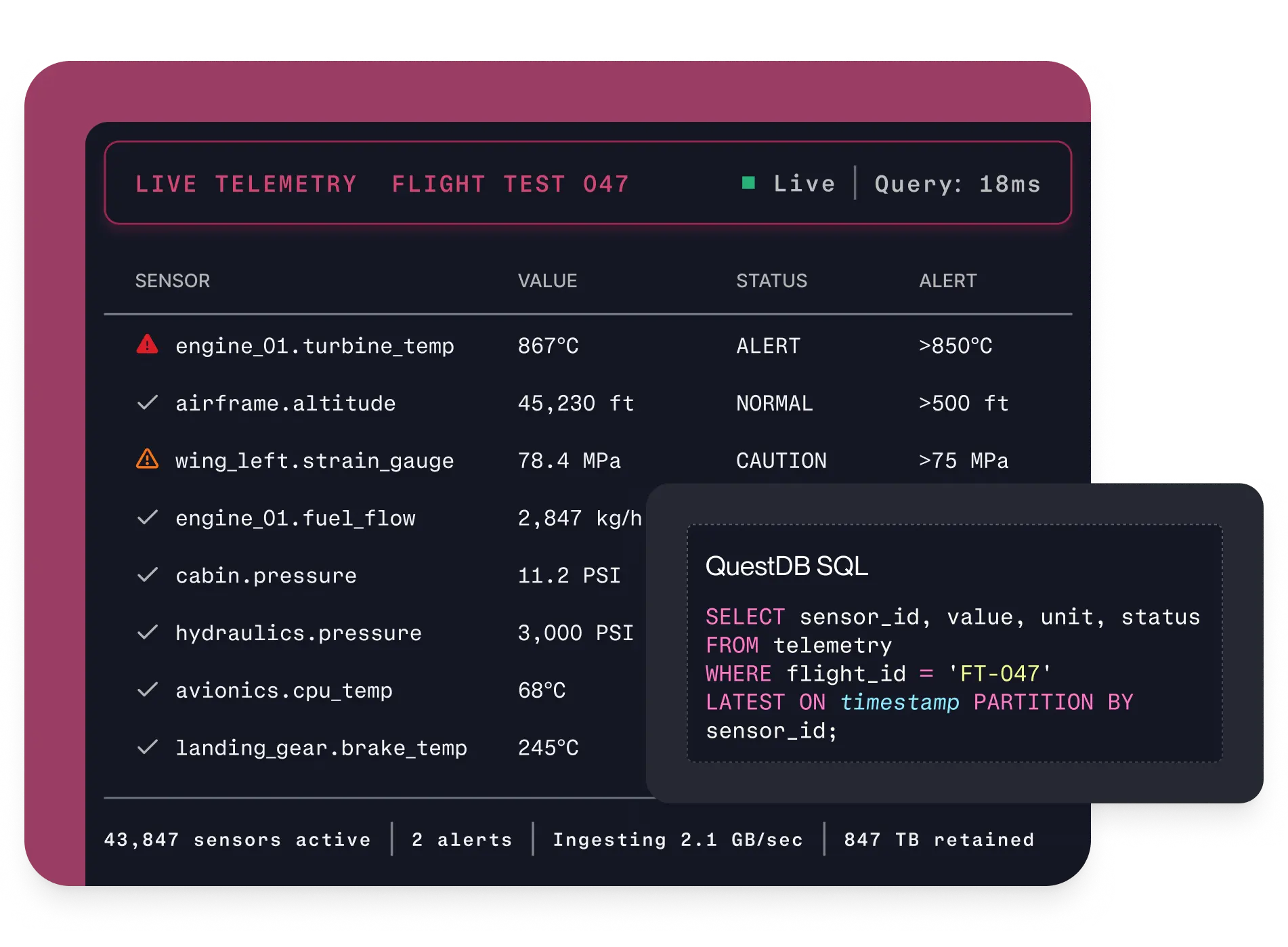Click the orange caution triangle for strain_gauge

[147, 459]
